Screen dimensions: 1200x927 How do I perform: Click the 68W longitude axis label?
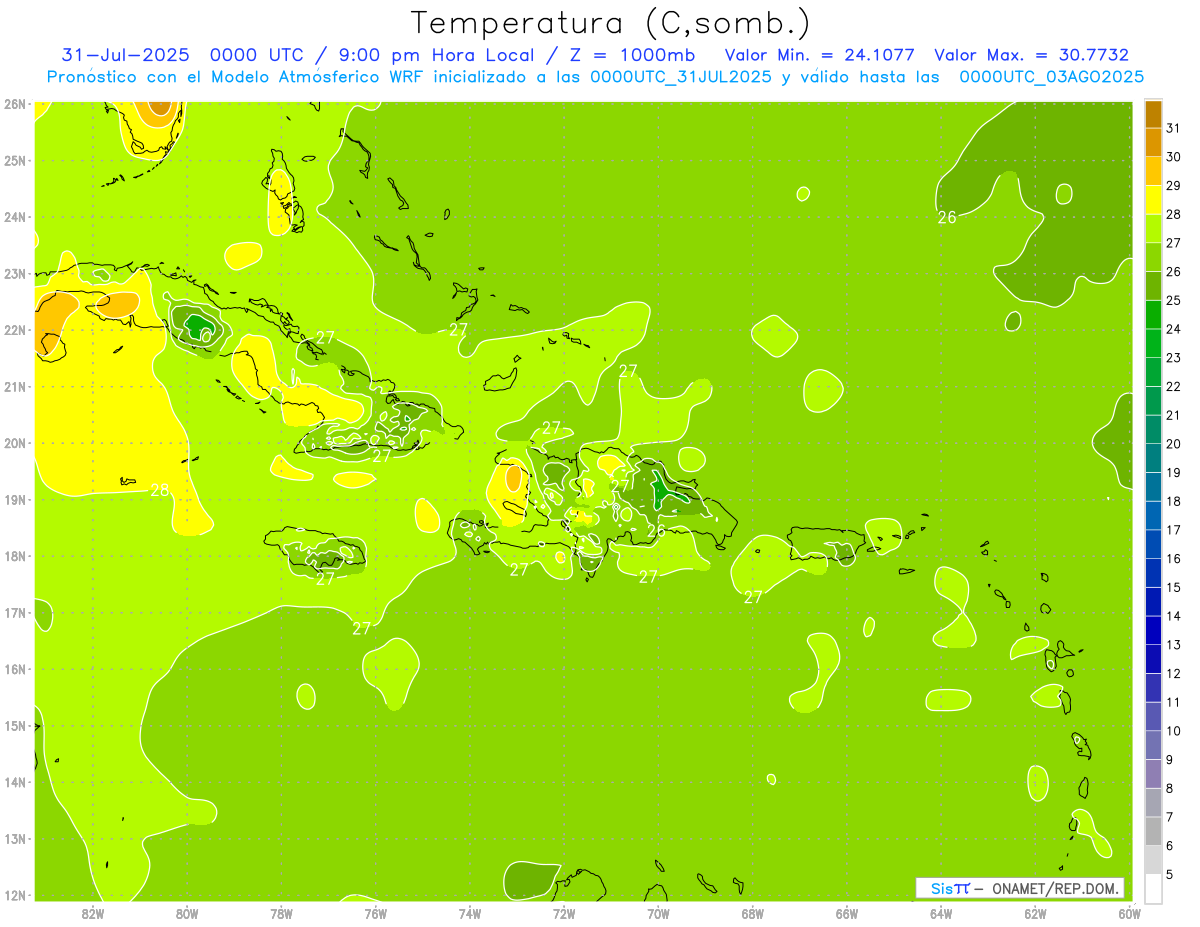point(753,914)
